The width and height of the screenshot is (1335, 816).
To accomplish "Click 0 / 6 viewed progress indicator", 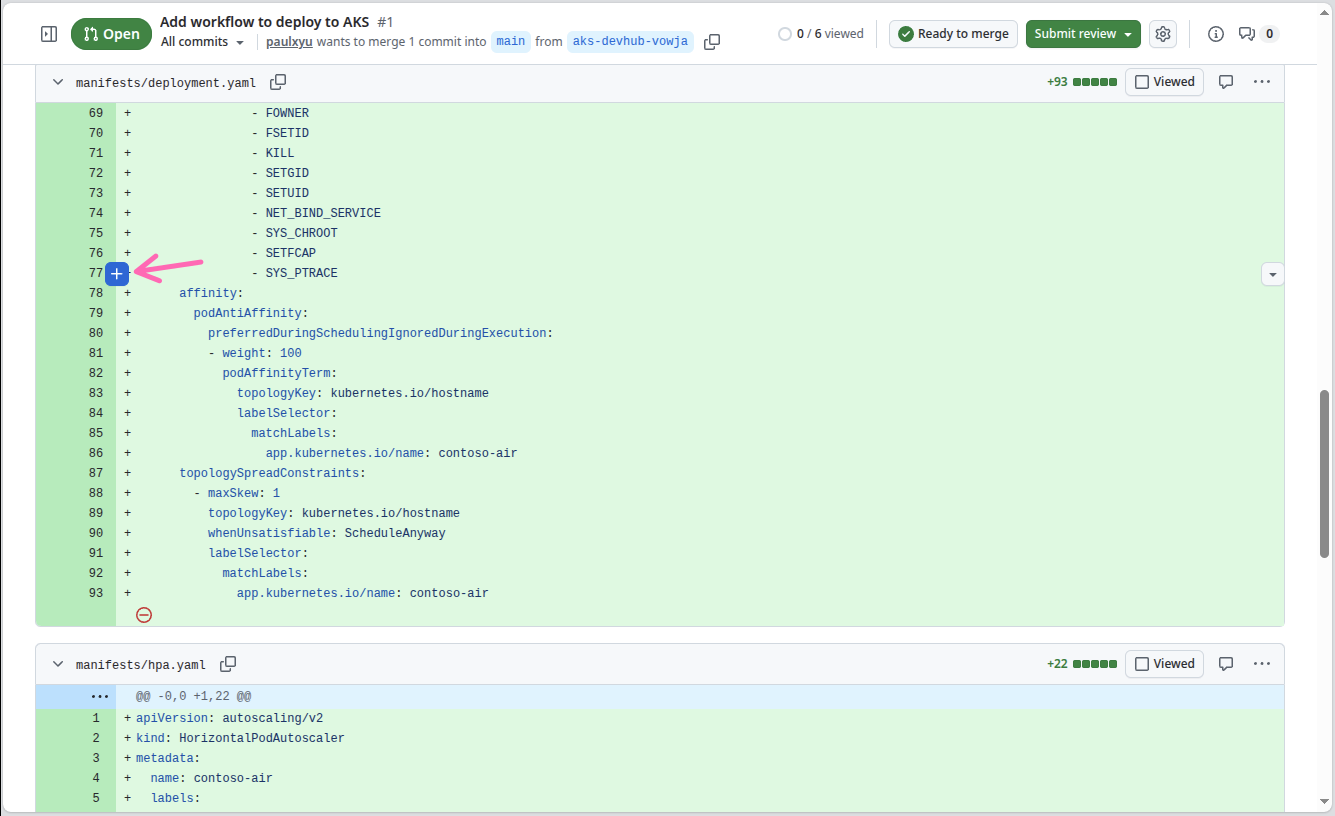I will tap(821, 34).
